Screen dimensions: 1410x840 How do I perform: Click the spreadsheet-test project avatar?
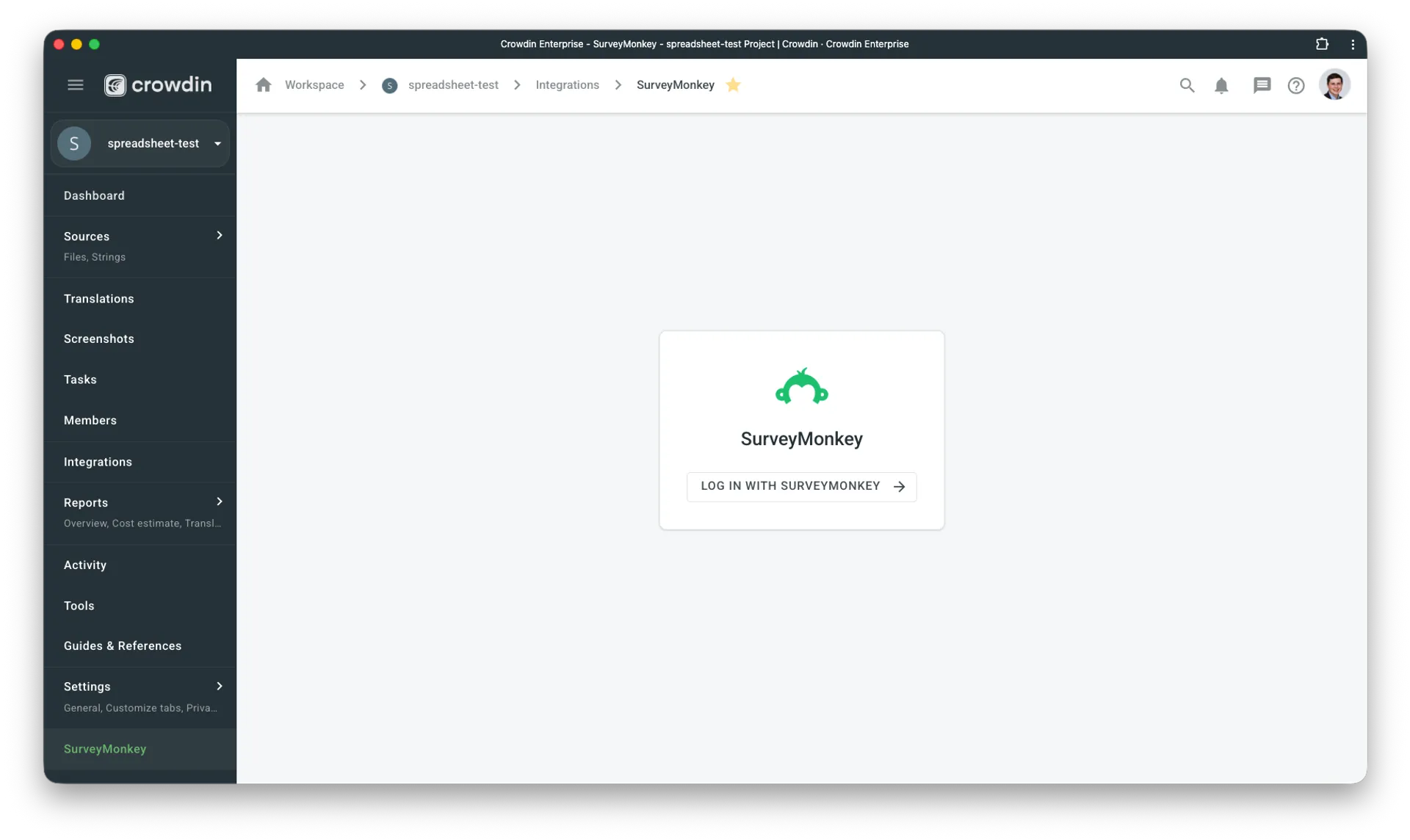tap(73, 143)
